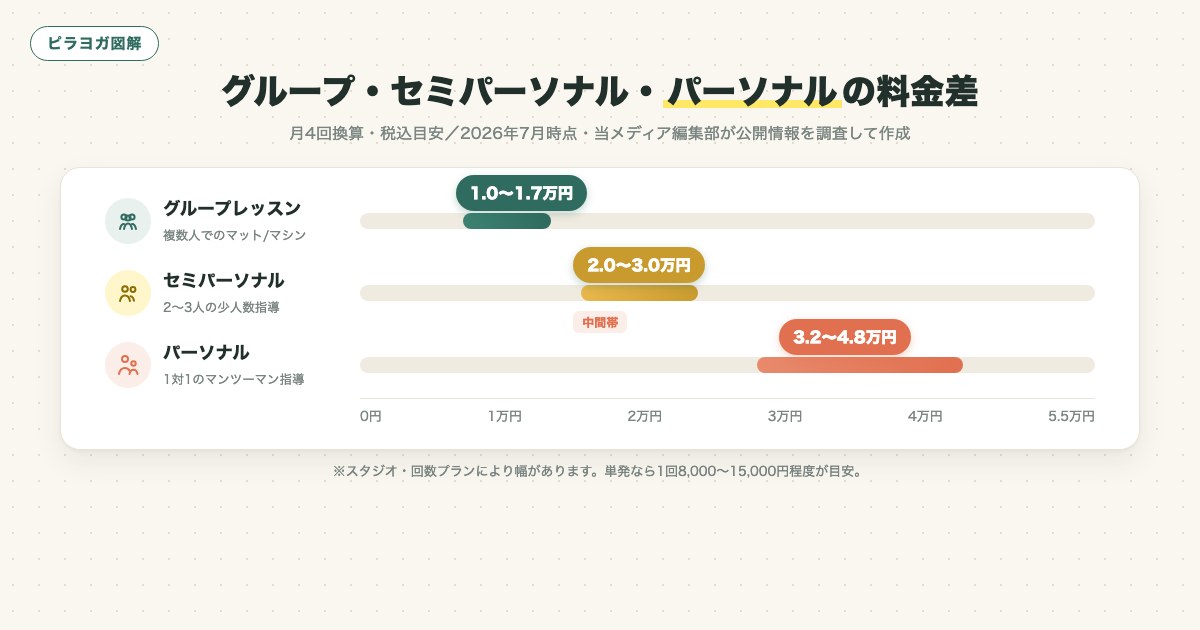Screen dimensions: 1200x630
Task: Click the 3万円 axis label
Action: click(785, 416)
